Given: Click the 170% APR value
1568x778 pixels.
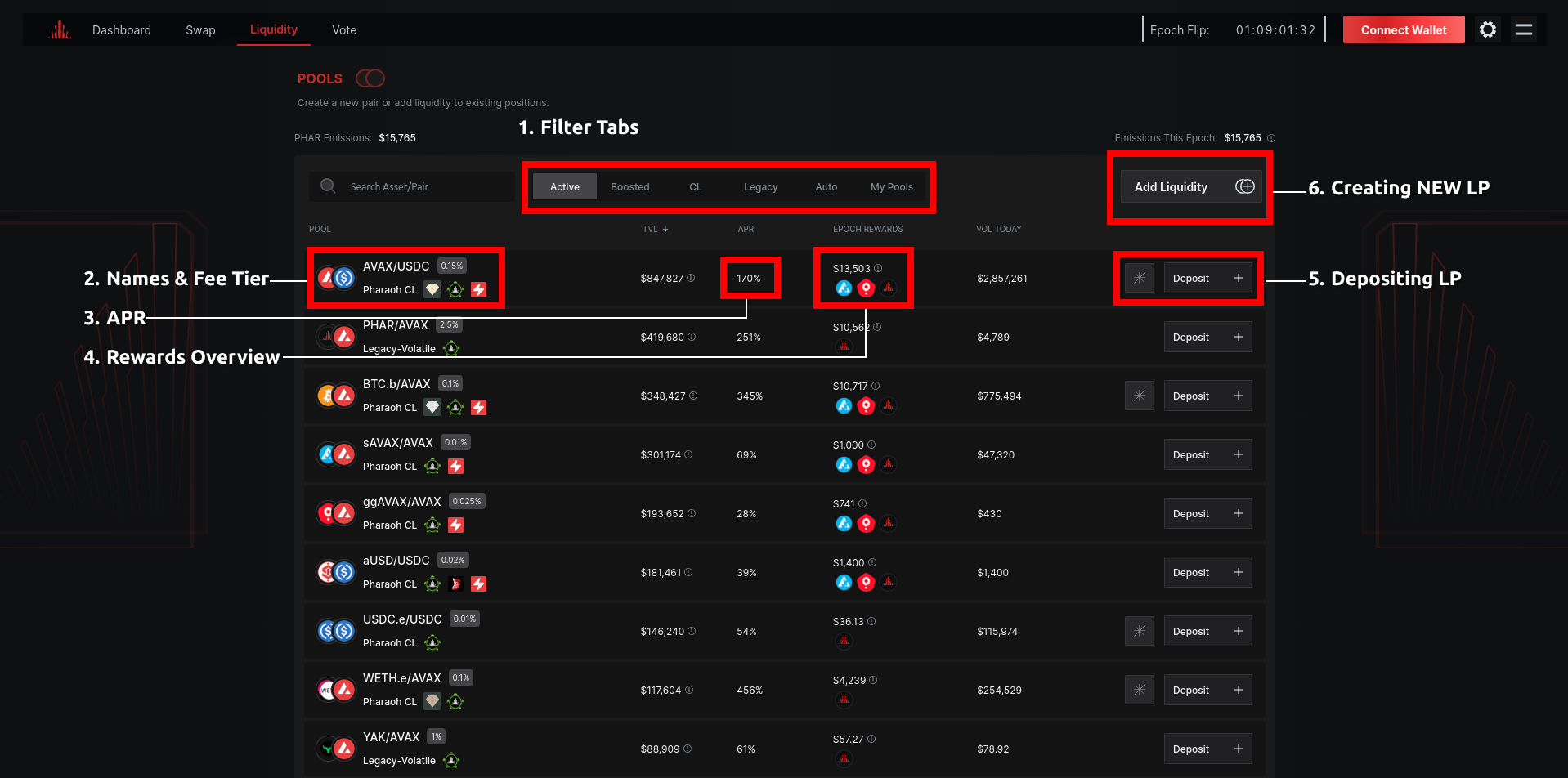Looking at the screenshot, I should pyautogui.click(x=749, y=278).
